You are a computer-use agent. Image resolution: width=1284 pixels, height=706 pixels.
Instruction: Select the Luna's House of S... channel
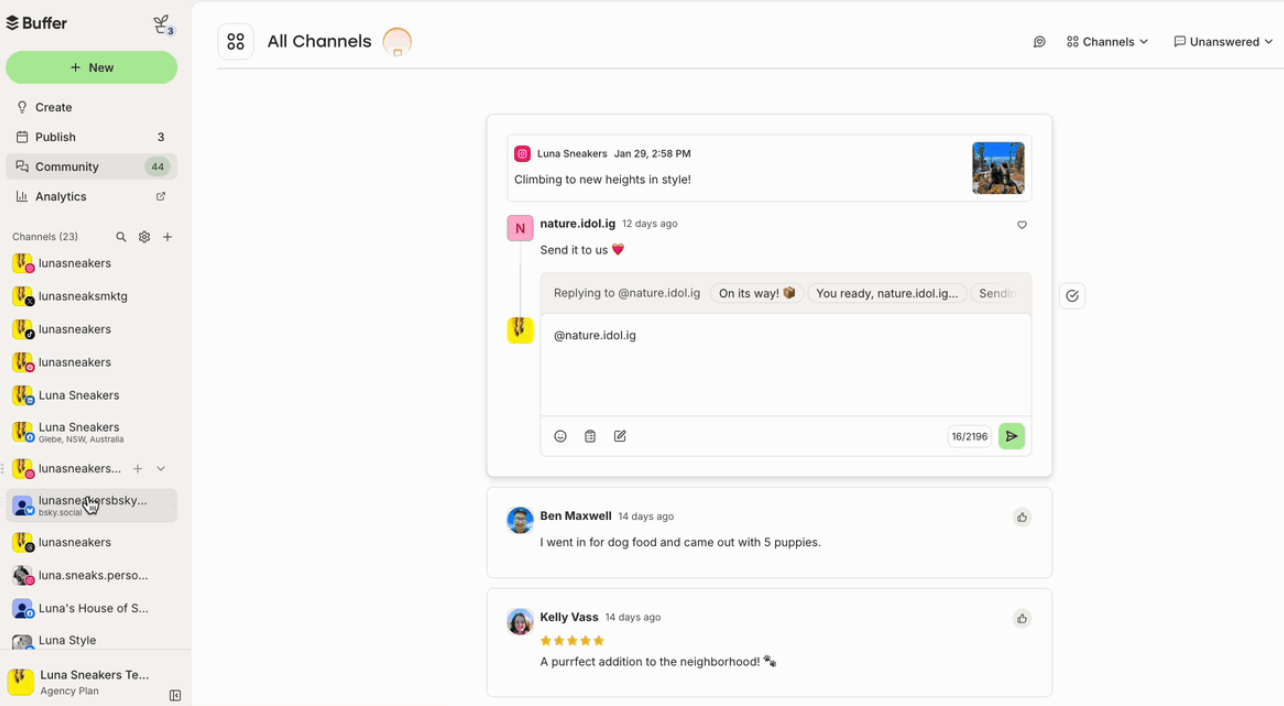coord(92,608)
